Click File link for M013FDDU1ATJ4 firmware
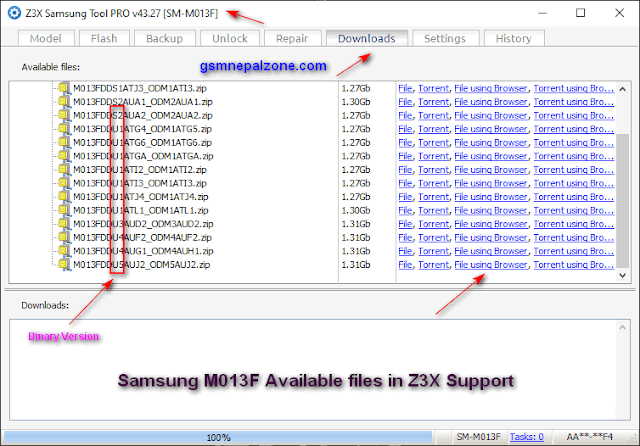This screenshot has height=446, width=640. 405,197
